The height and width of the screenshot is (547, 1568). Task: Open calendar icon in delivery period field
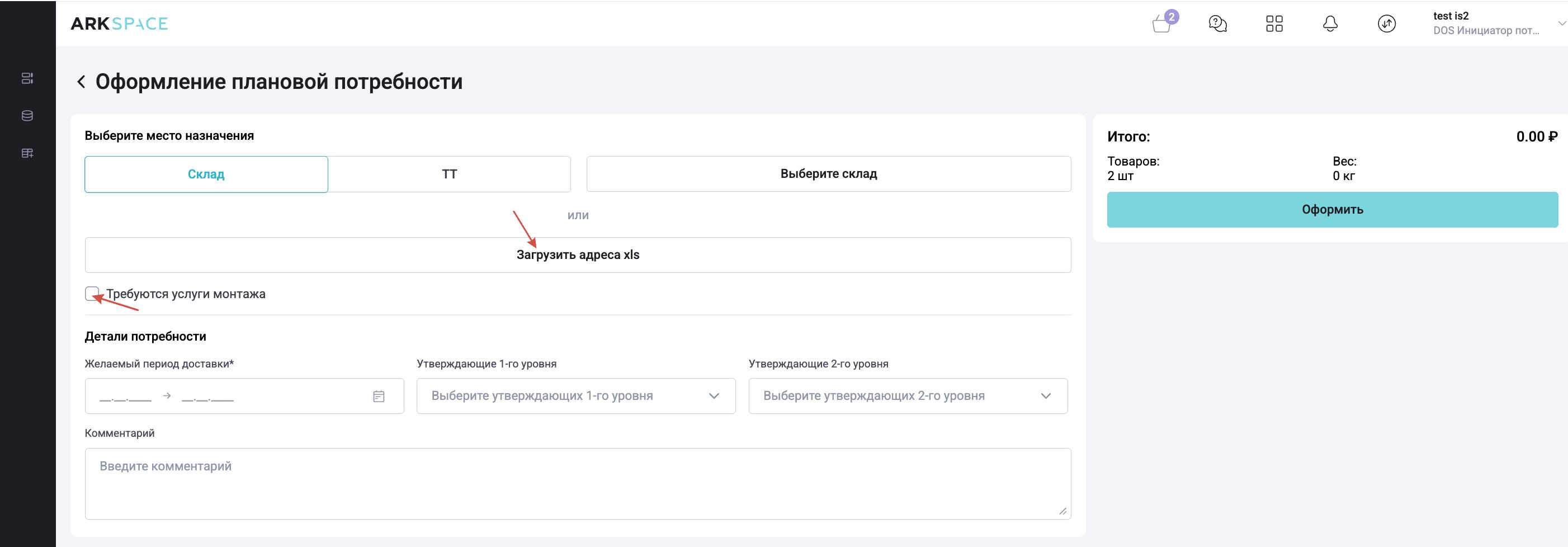tap(379, 397)
